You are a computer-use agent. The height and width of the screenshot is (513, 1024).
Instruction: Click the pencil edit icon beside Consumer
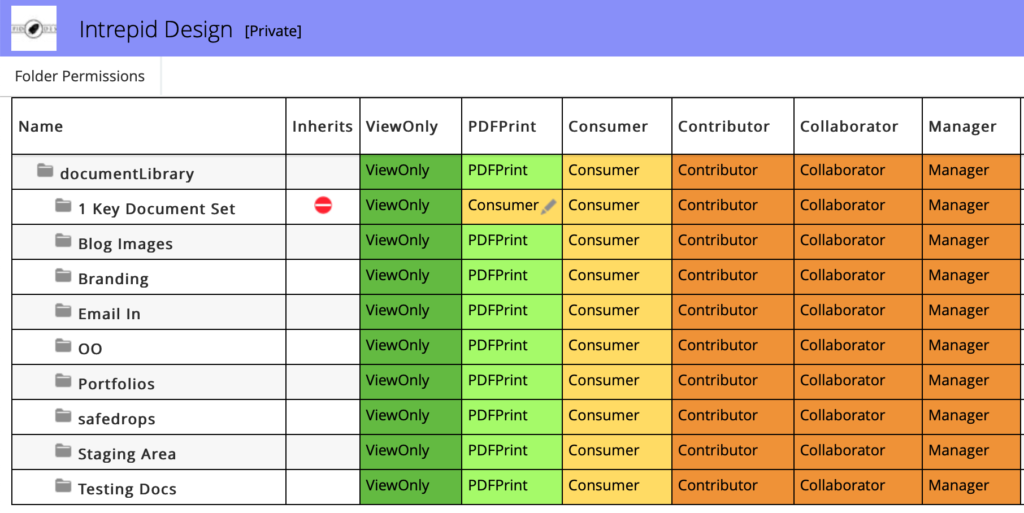[x=548, y=207]
